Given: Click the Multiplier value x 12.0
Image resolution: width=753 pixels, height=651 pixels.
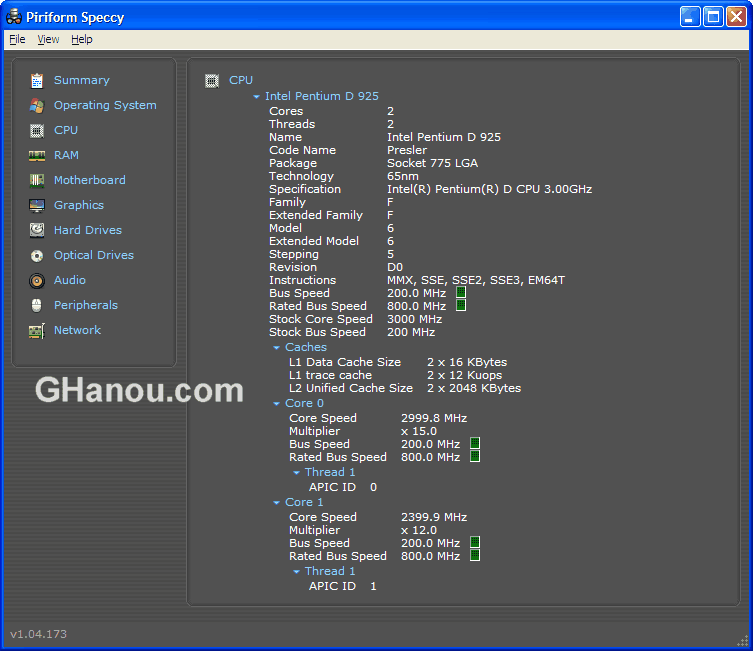Looking at the screenshot, I should click(419, 530).
